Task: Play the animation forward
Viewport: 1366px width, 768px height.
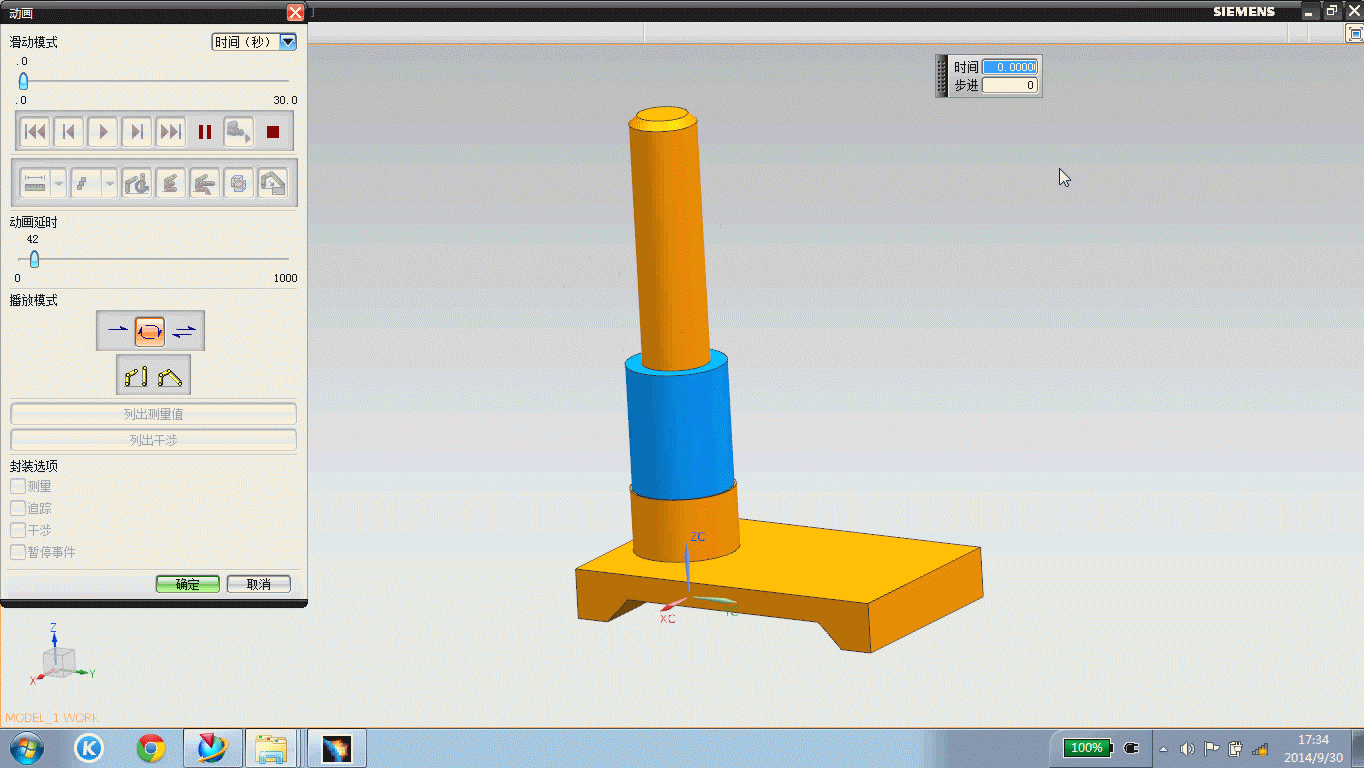Action: (x=103, y=131)
